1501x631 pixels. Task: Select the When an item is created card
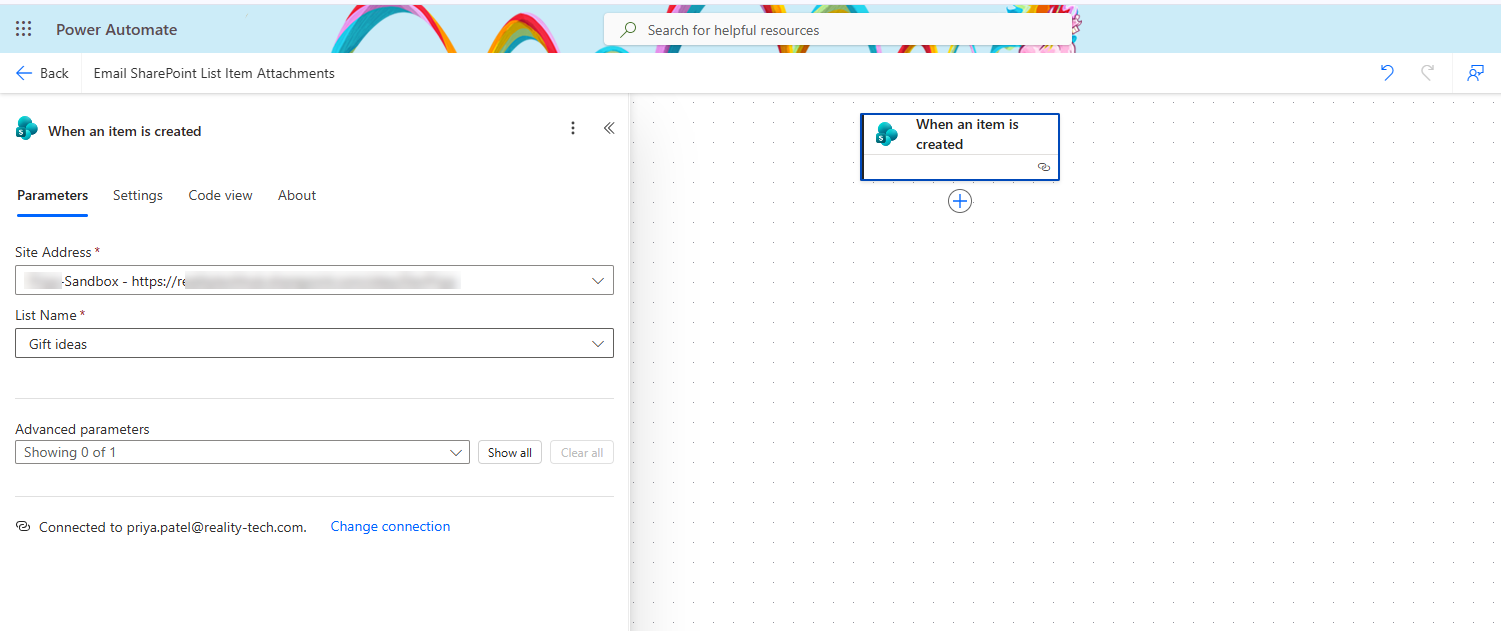pyautogui.click(x=960, y=146)
